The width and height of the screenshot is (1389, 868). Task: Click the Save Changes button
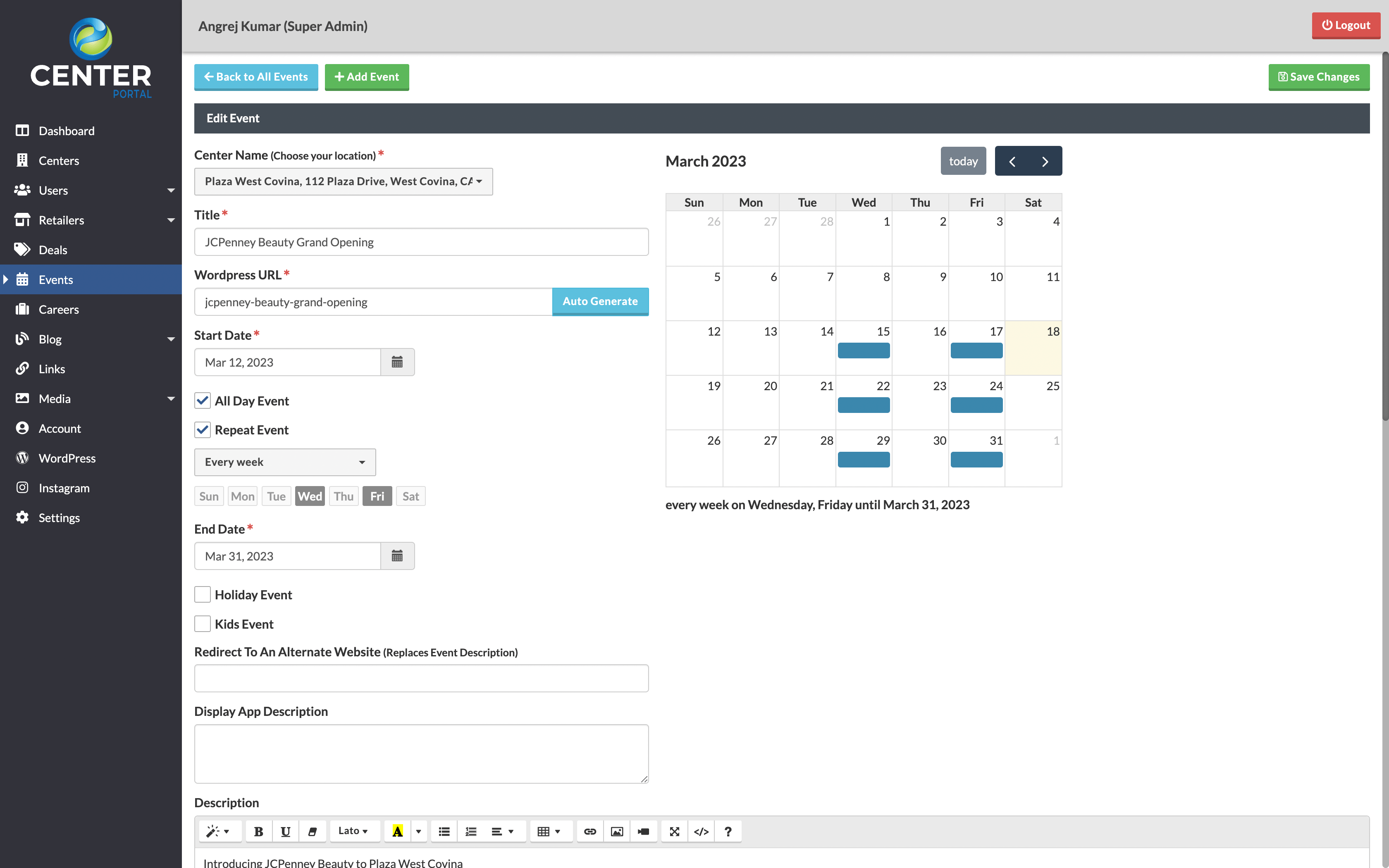(x=1318, y=77)
